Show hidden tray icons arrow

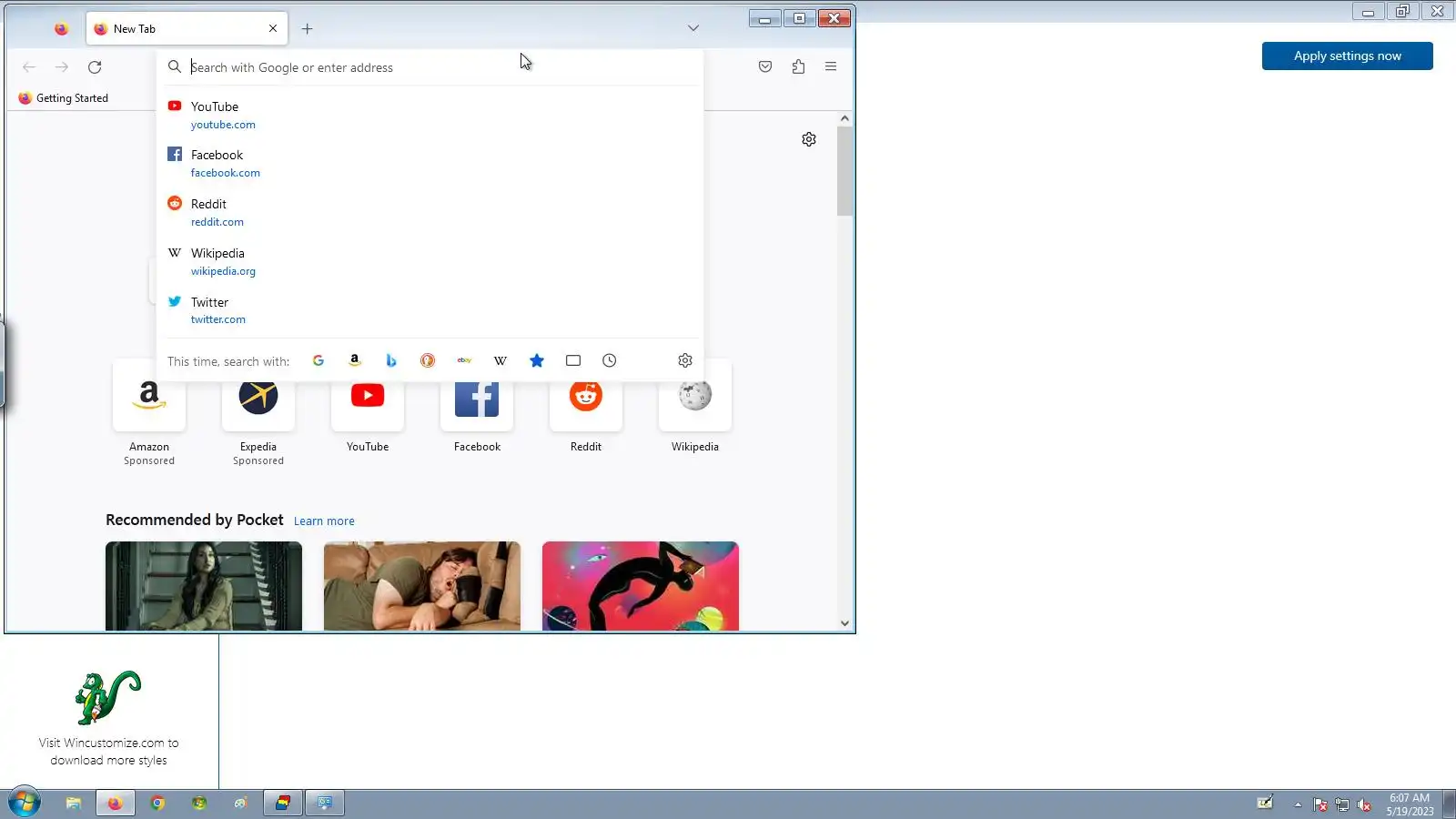pyautogui.click(x=1298, y=804)
